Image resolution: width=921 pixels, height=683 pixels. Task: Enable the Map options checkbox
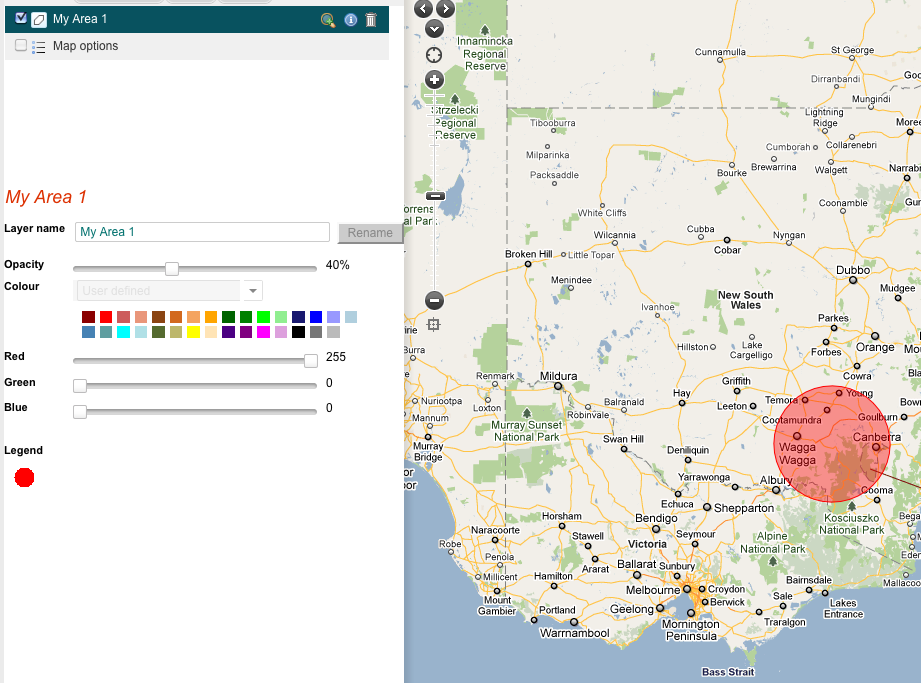[x=22, y=45]
